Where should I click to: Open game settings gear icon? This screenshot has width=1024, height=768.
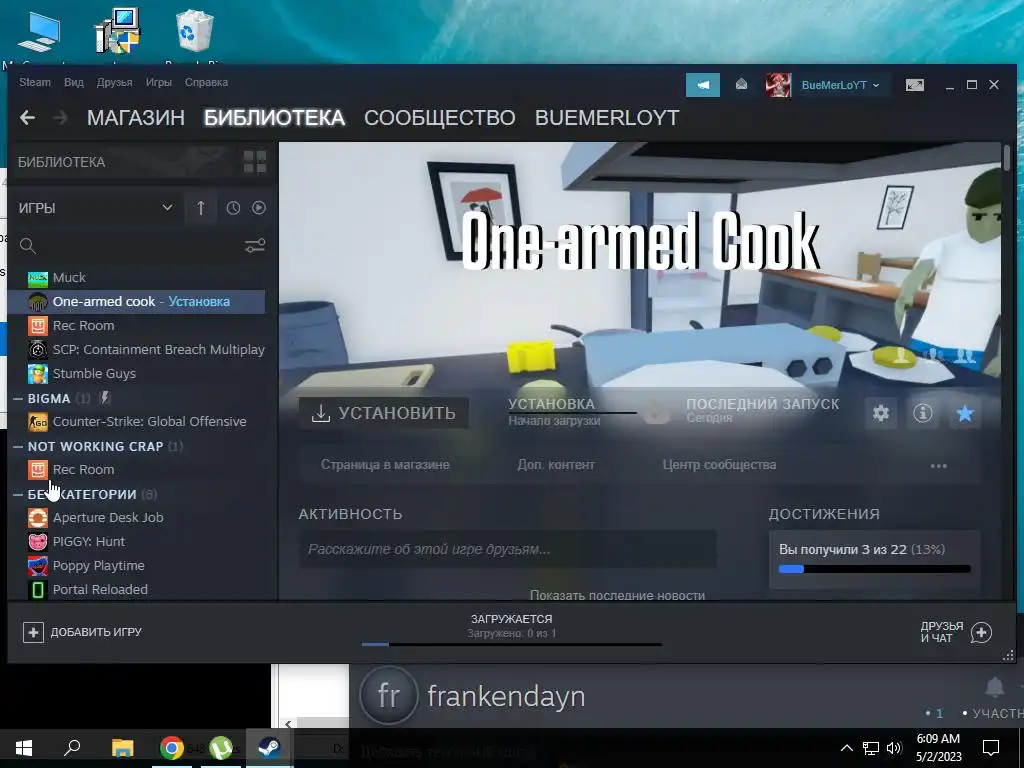pyautogui.click(x=881, y=413)
